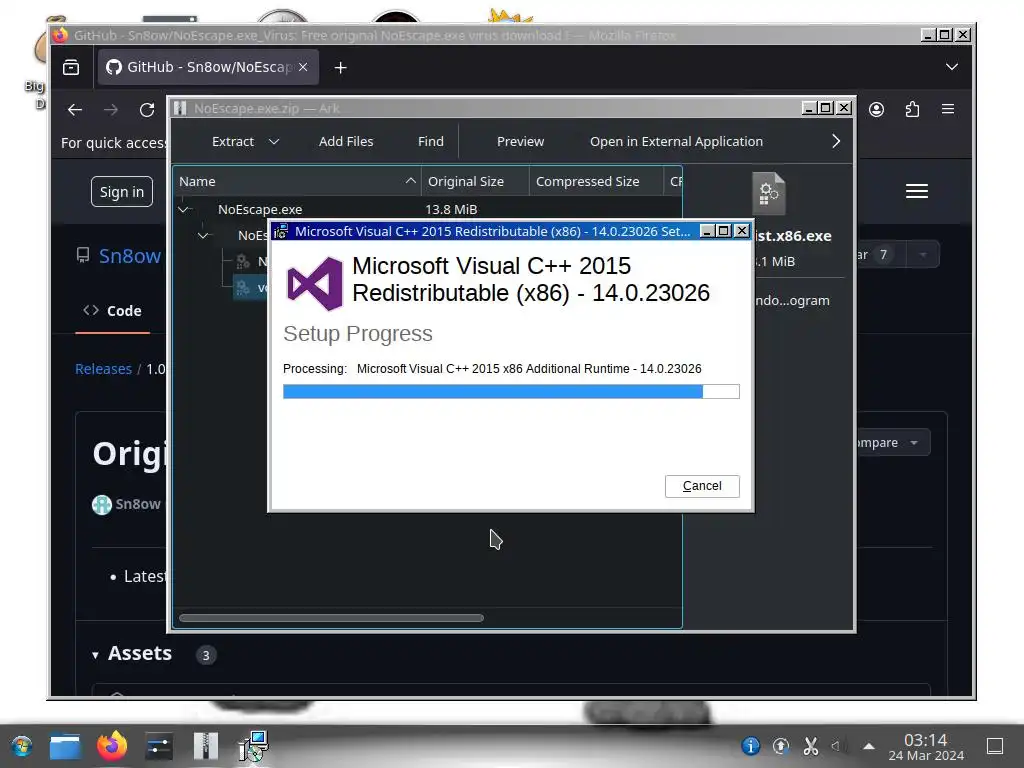Click the volume tray icon
This screenshot has width=1024, height=768.
pyautogui.click(x=835, y=746)
